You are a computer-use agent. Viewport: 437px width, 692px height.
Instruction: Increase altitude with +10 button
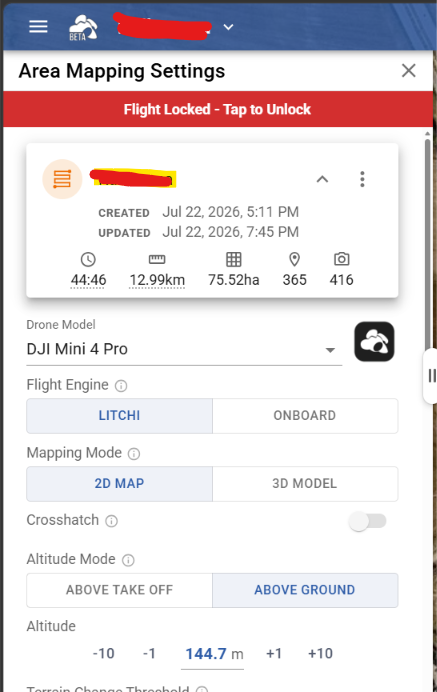click(320, 653)
